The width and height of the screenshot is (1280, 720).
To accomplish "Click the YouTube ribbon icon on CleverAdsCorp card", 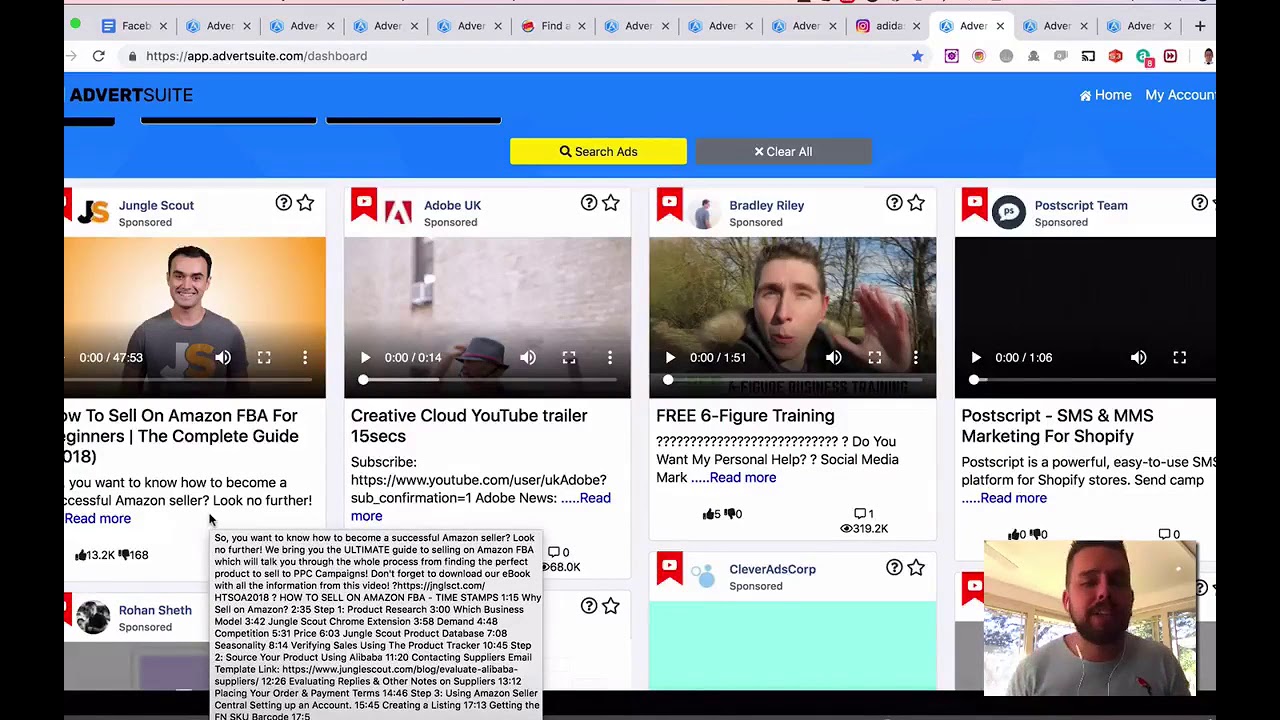I will coord(669,568).
